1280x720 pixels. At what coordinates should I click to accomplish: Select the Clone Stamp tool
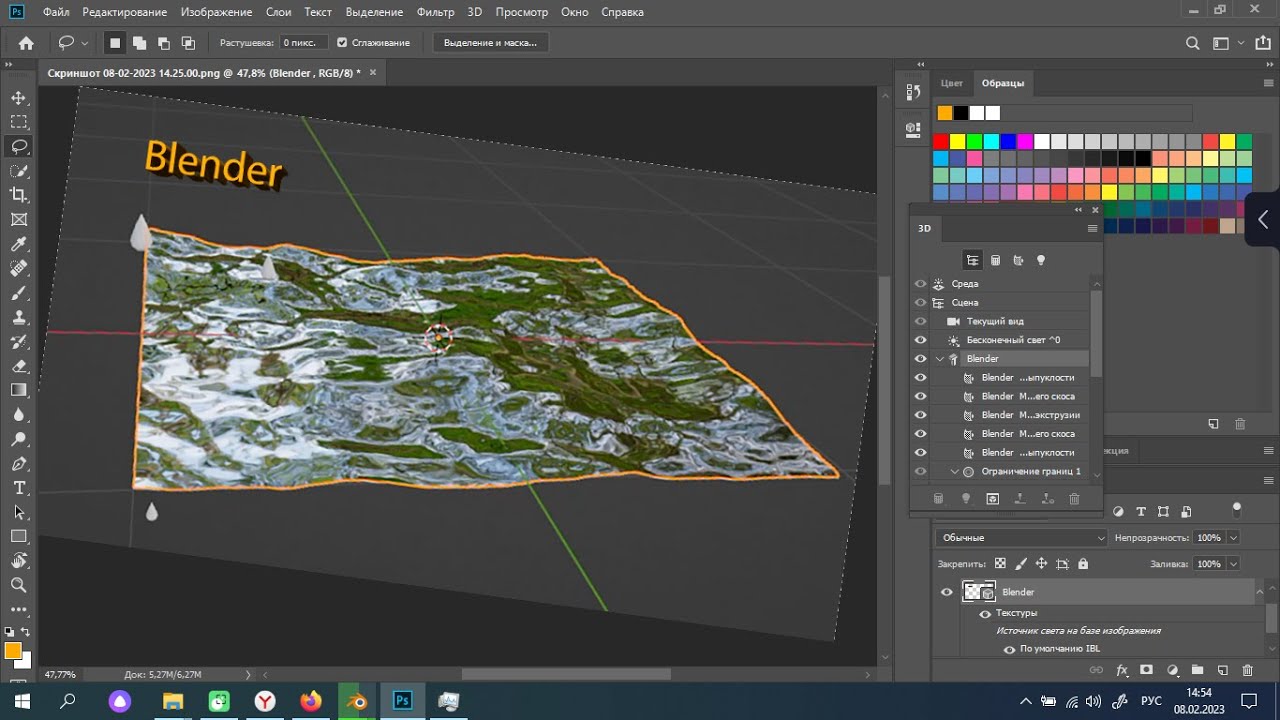click(x=19, y=317)
